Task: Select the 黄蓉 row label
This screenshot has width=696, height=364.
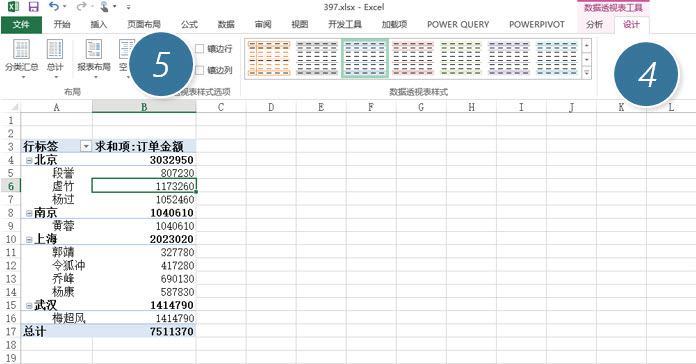Action: coord(63,226)
